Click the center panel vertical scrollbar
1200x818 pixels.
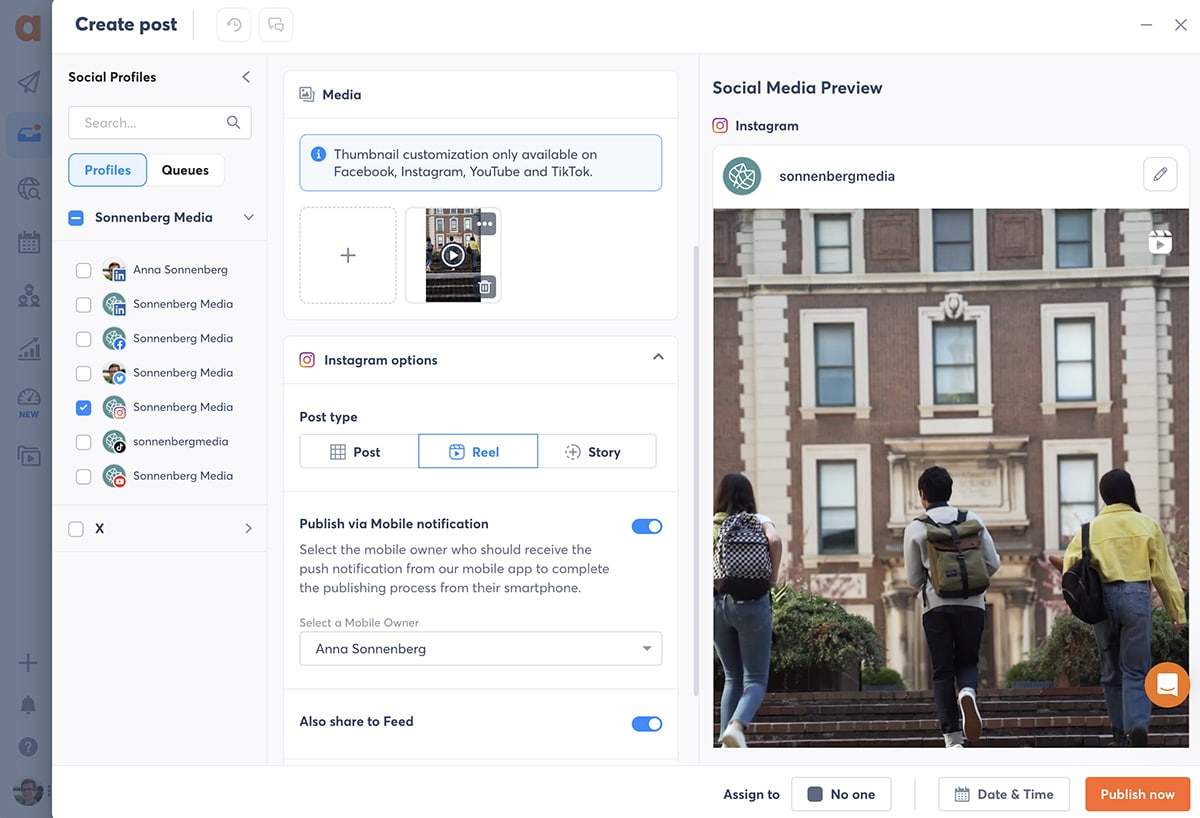(696, 470)
